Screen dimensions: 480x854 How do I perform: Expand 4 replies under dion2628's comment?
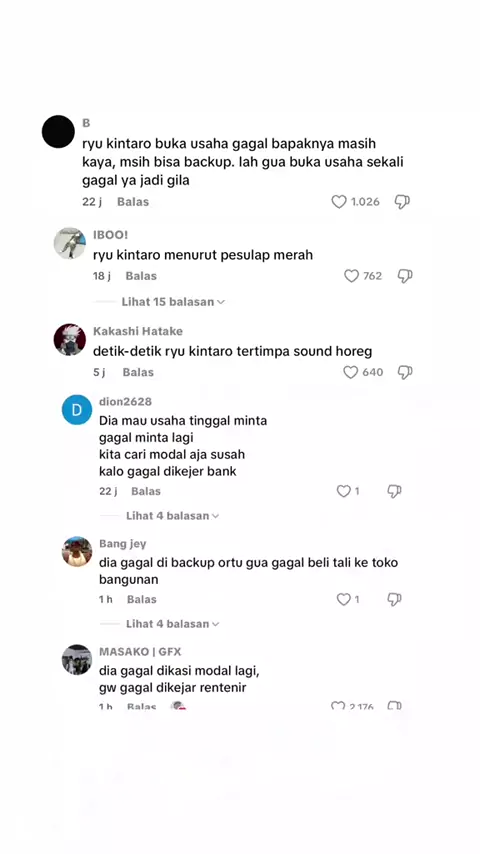tap(172, 516)
